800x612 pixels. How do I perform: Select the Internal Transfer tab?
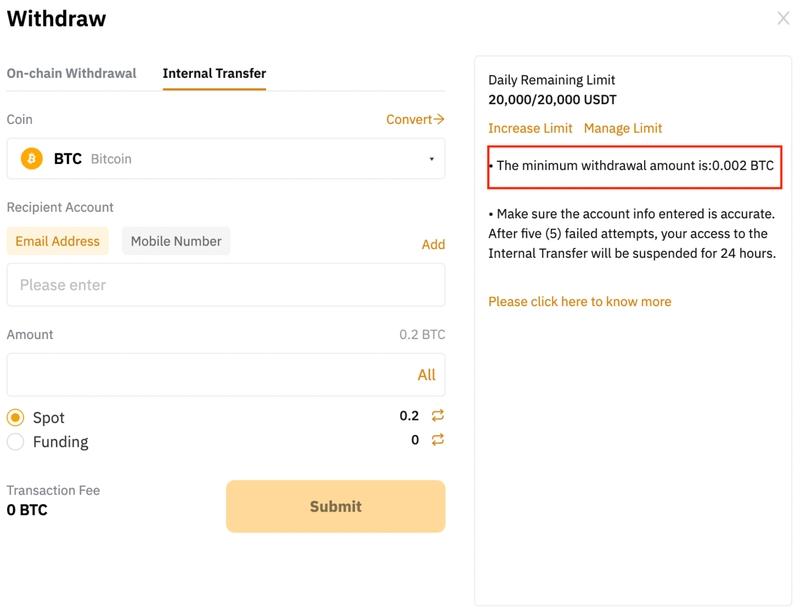[214, 73]
